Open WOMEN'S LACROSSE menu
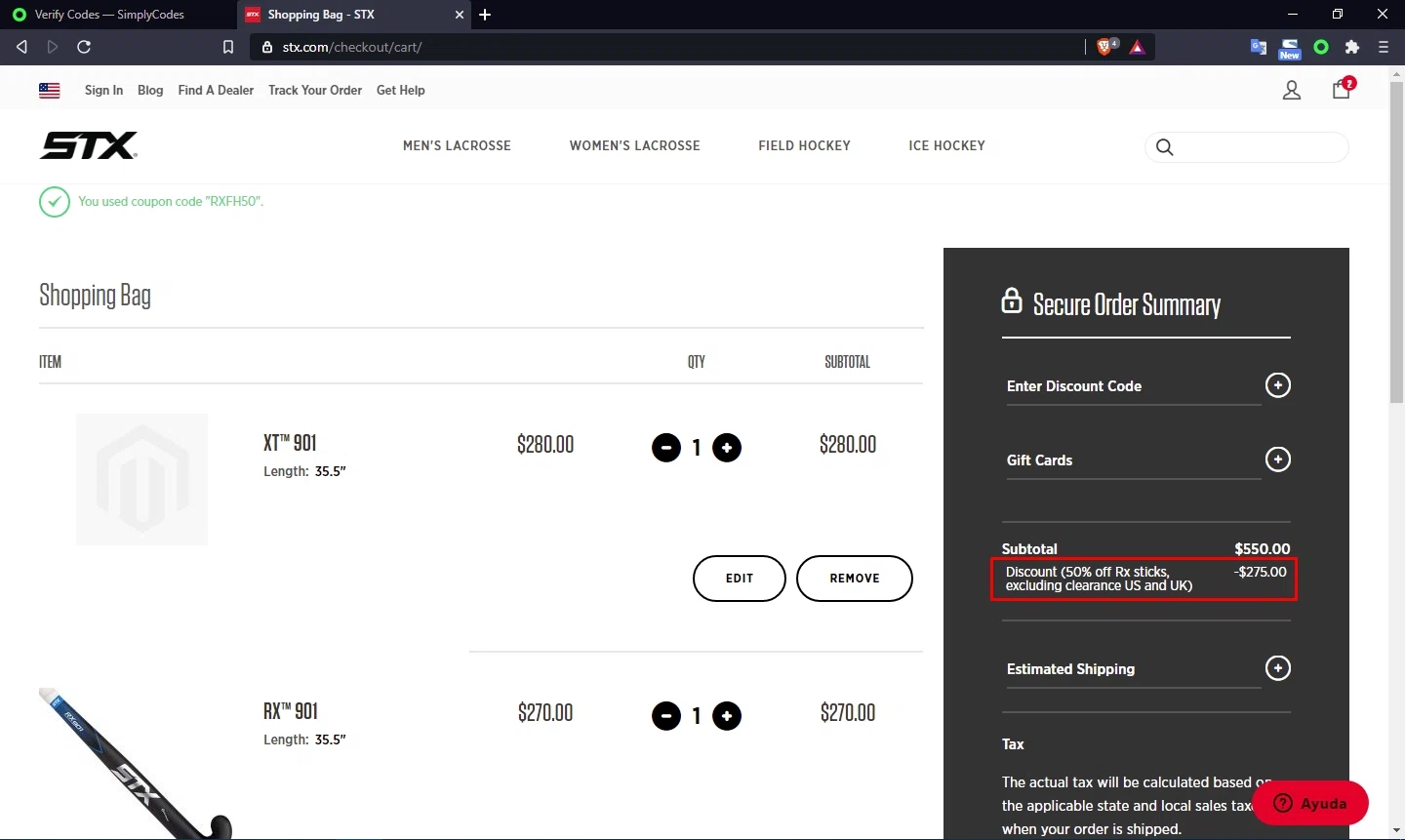This screenshot has height=840, width=1405. (x=635, y=146)
